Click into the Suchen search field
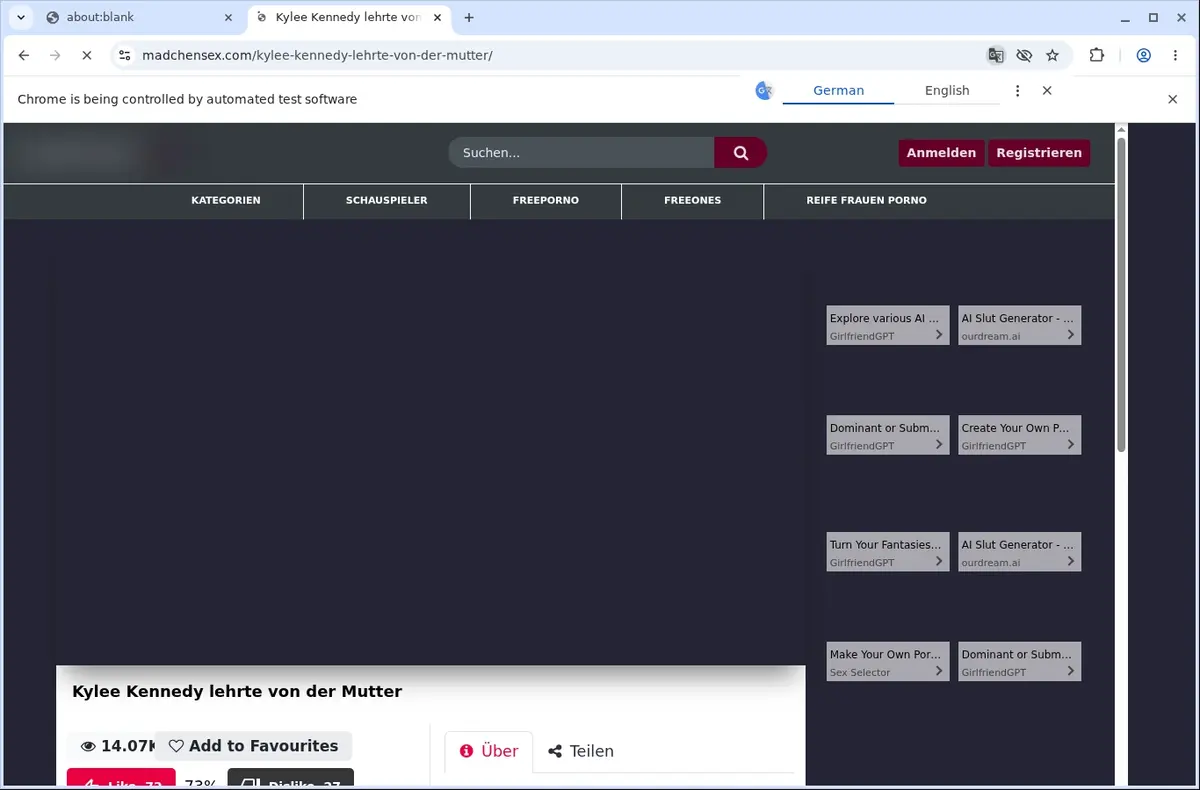This screenshot has width=1200, height=790. tap(581, 153)
